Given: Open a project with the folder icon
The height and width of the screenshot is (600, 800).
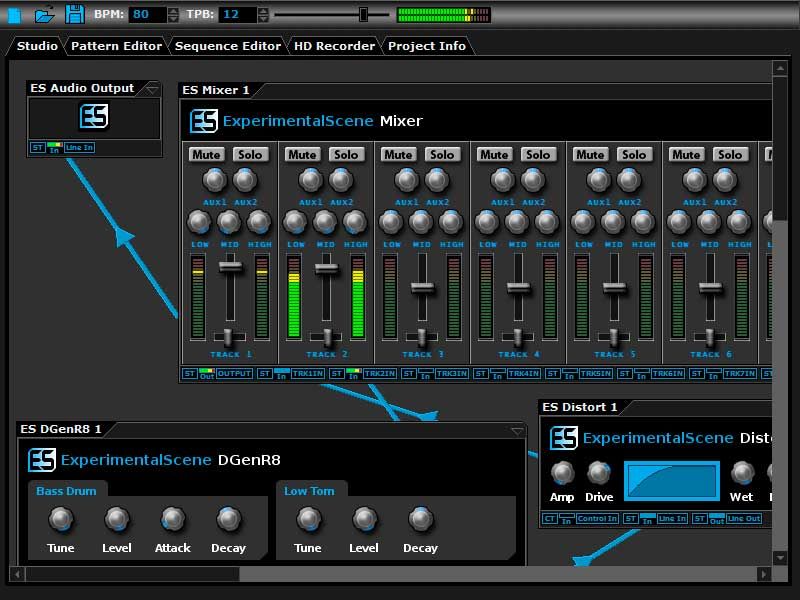Looking at the screenshot, I should (44, 14).
